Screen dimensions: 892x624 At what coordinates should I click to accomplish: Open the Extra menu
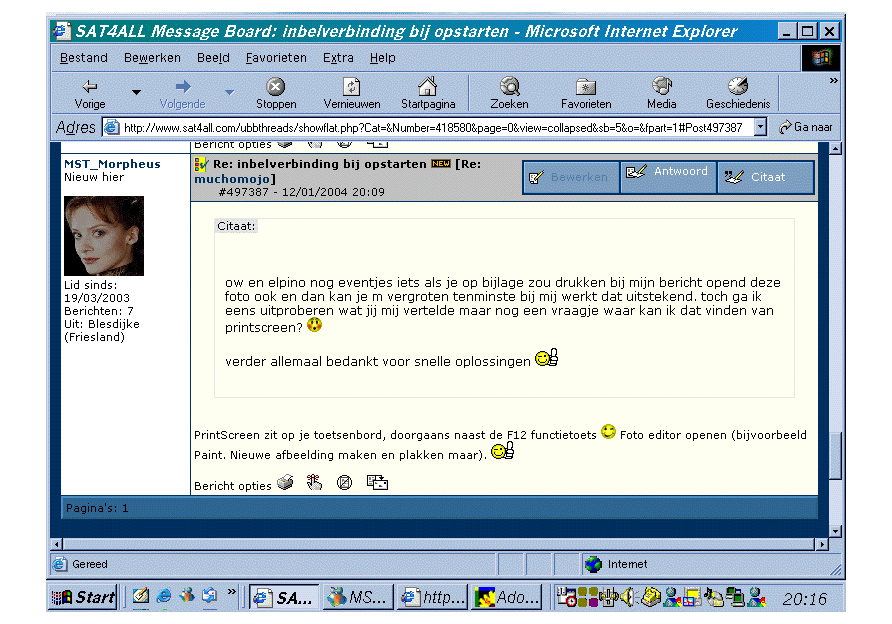338,58
